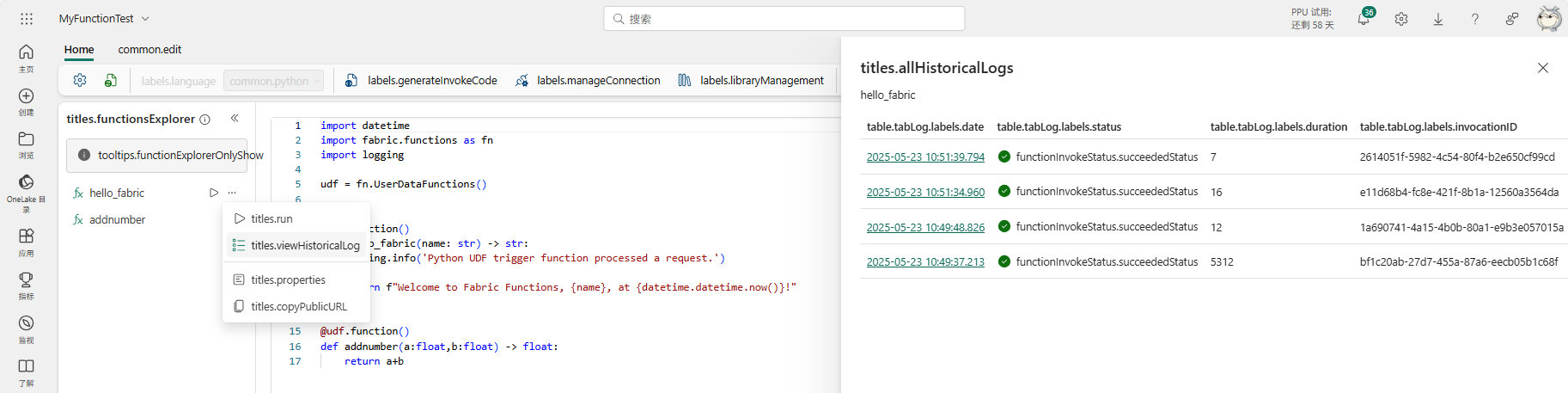1568x393 pixels.
Task: Open the MyFunctionTest workspace dropdown
Action: coord(104,18)
